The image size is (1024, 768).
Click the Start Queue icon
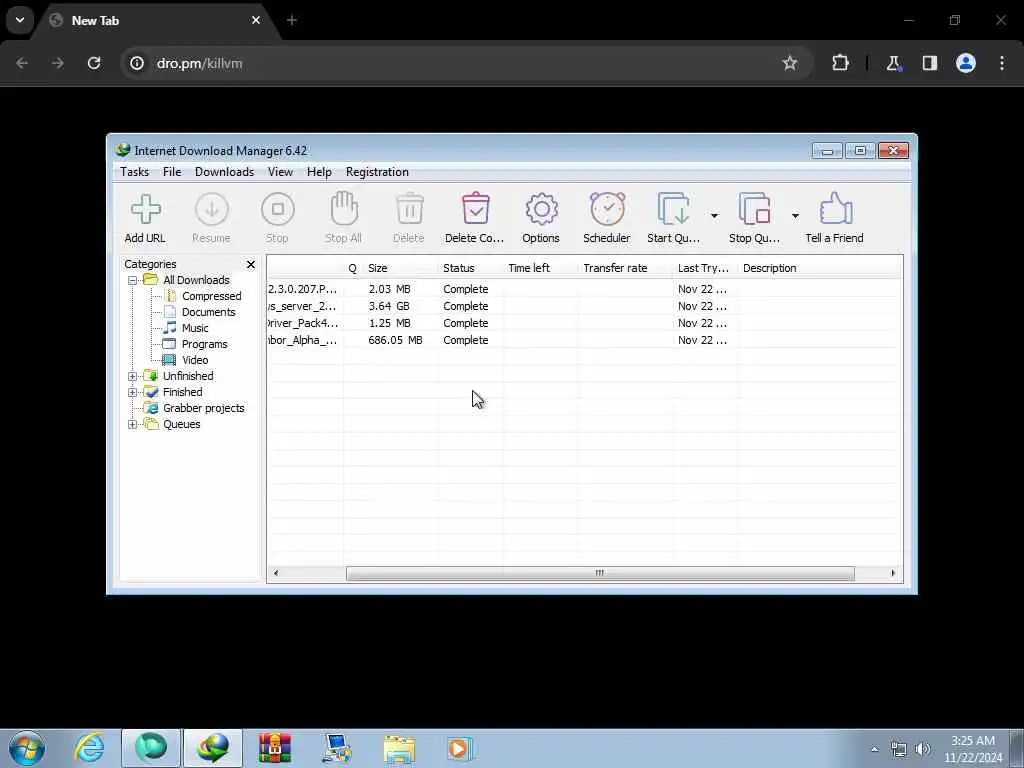coord(673,210)
